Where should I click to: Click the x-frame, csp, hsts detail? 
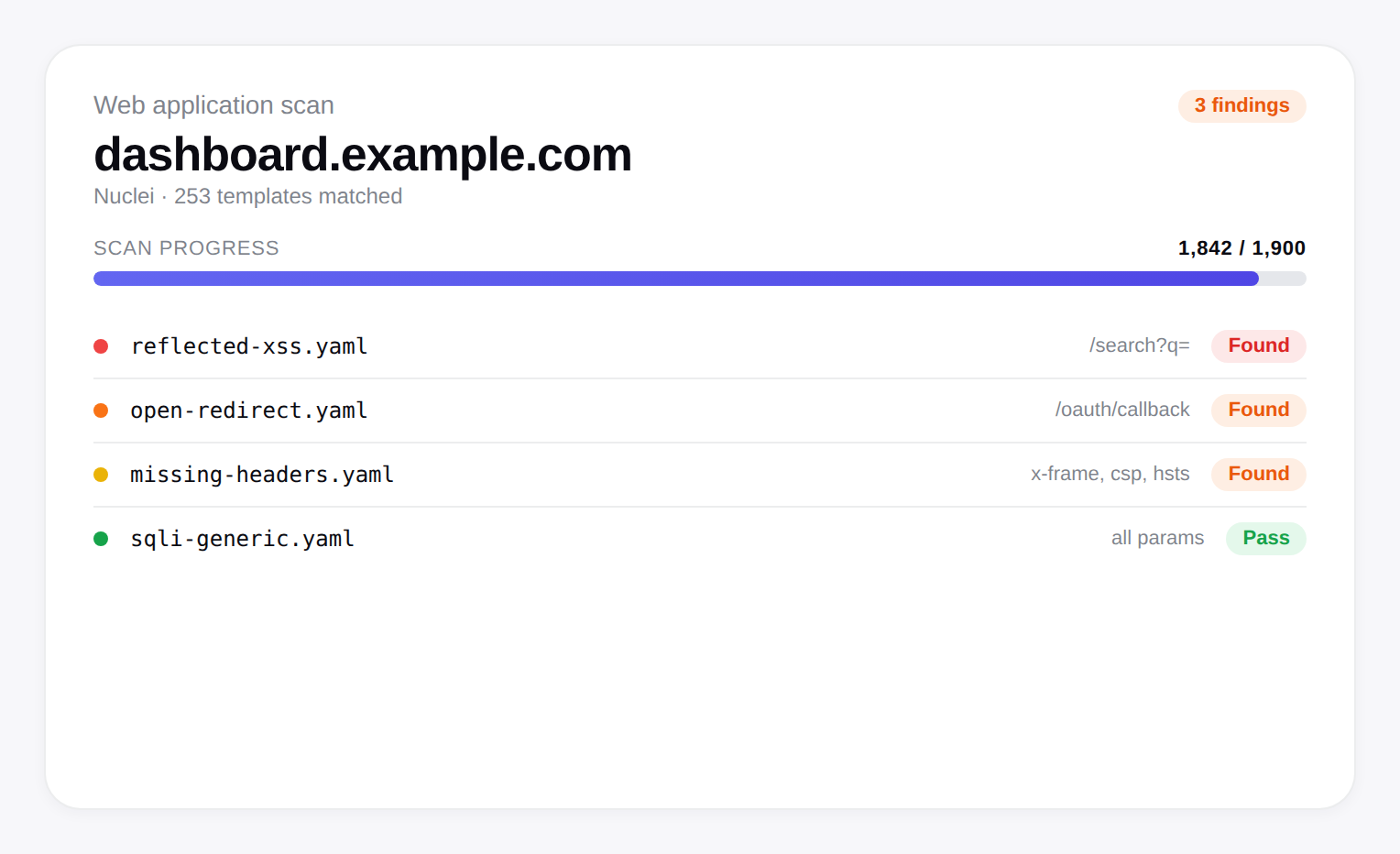pyautogui.click(x=1110, y=475)
